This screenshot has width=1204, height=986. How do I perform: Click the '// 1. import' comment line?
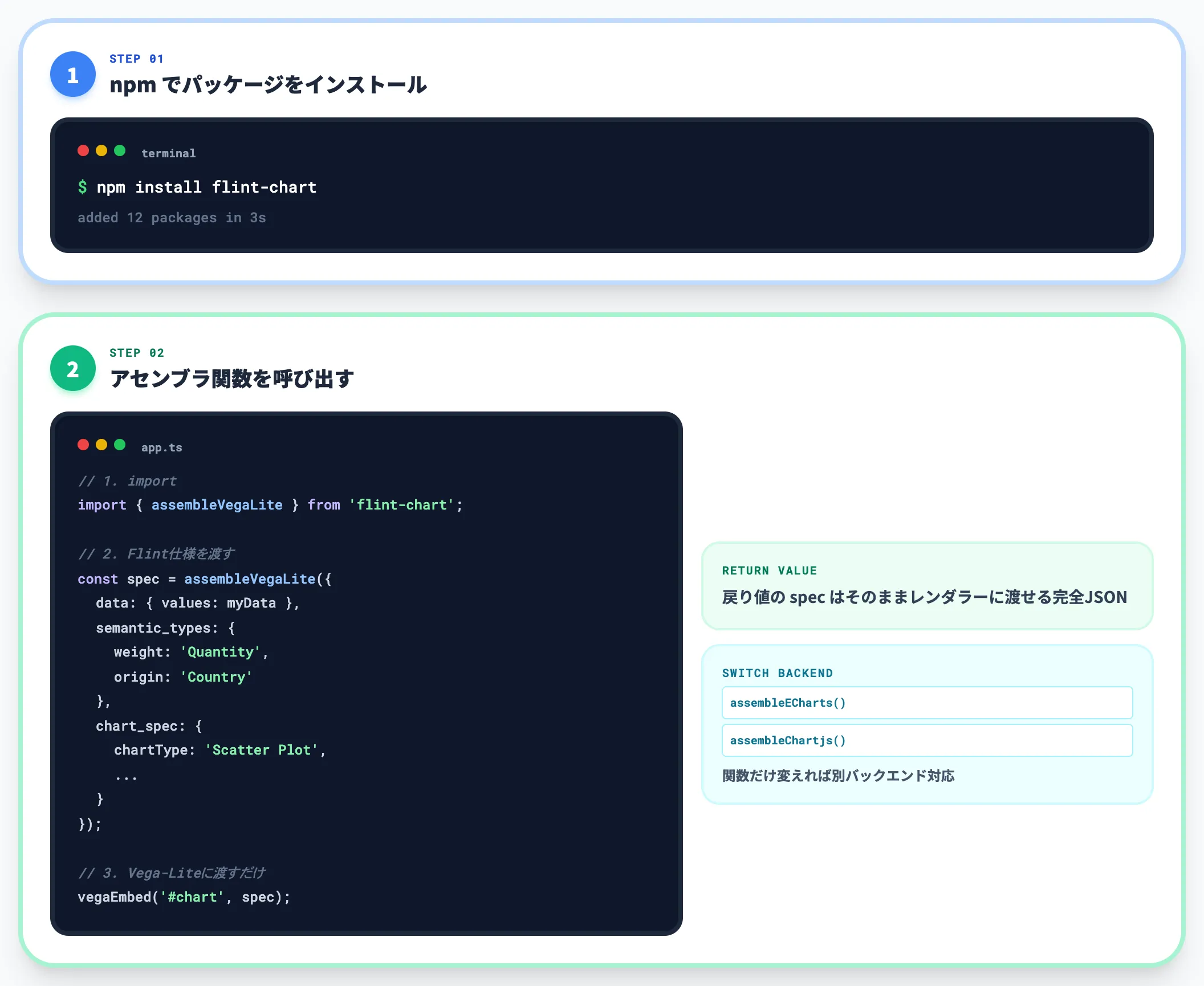[127, 481]
